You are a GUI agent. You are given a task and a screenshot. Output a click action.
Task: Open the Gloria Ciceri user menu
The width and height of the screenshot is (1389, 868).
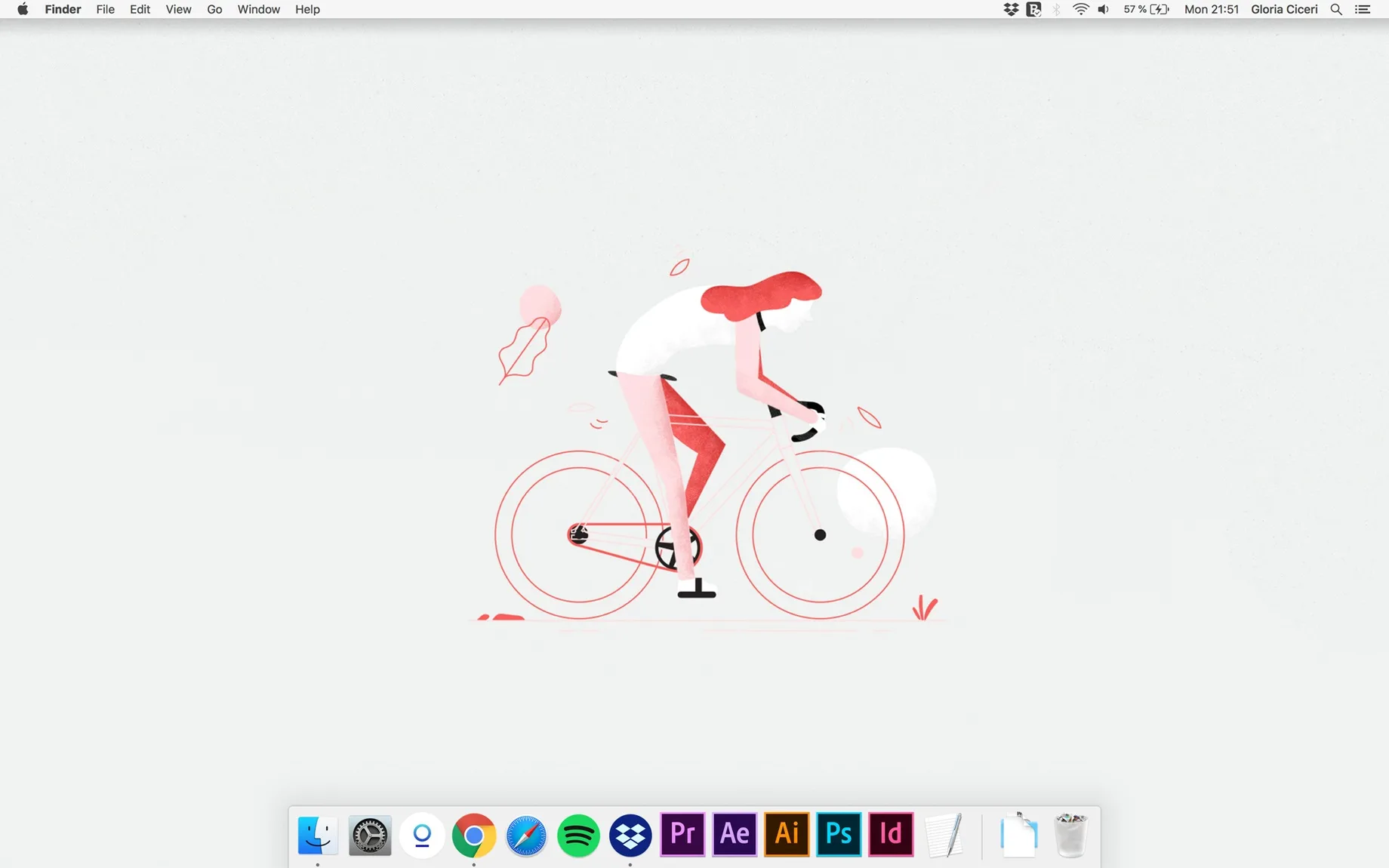tap(1284, 9)
